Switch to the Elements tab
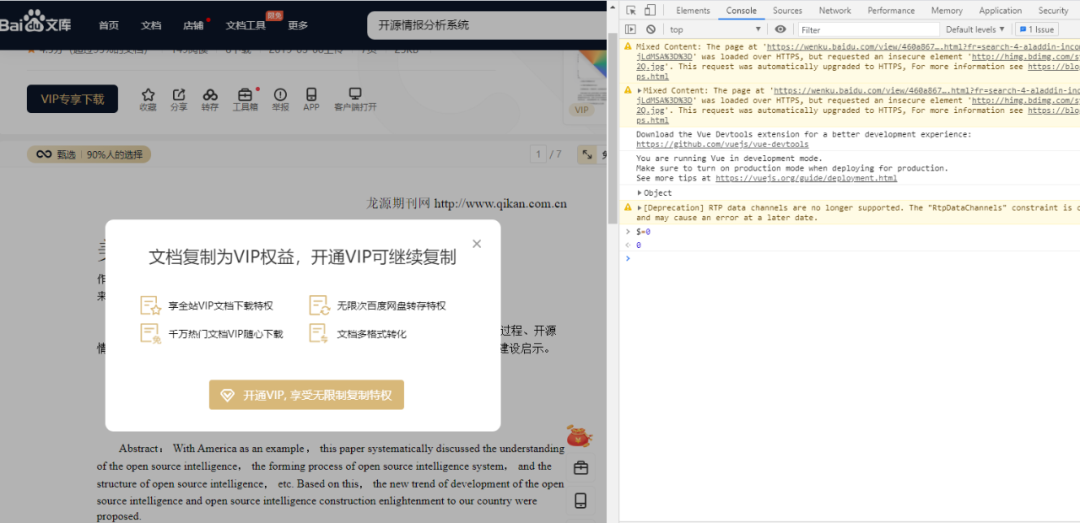Image resolution: width=1080 pixels, height=523 pixels. (692, 10)
